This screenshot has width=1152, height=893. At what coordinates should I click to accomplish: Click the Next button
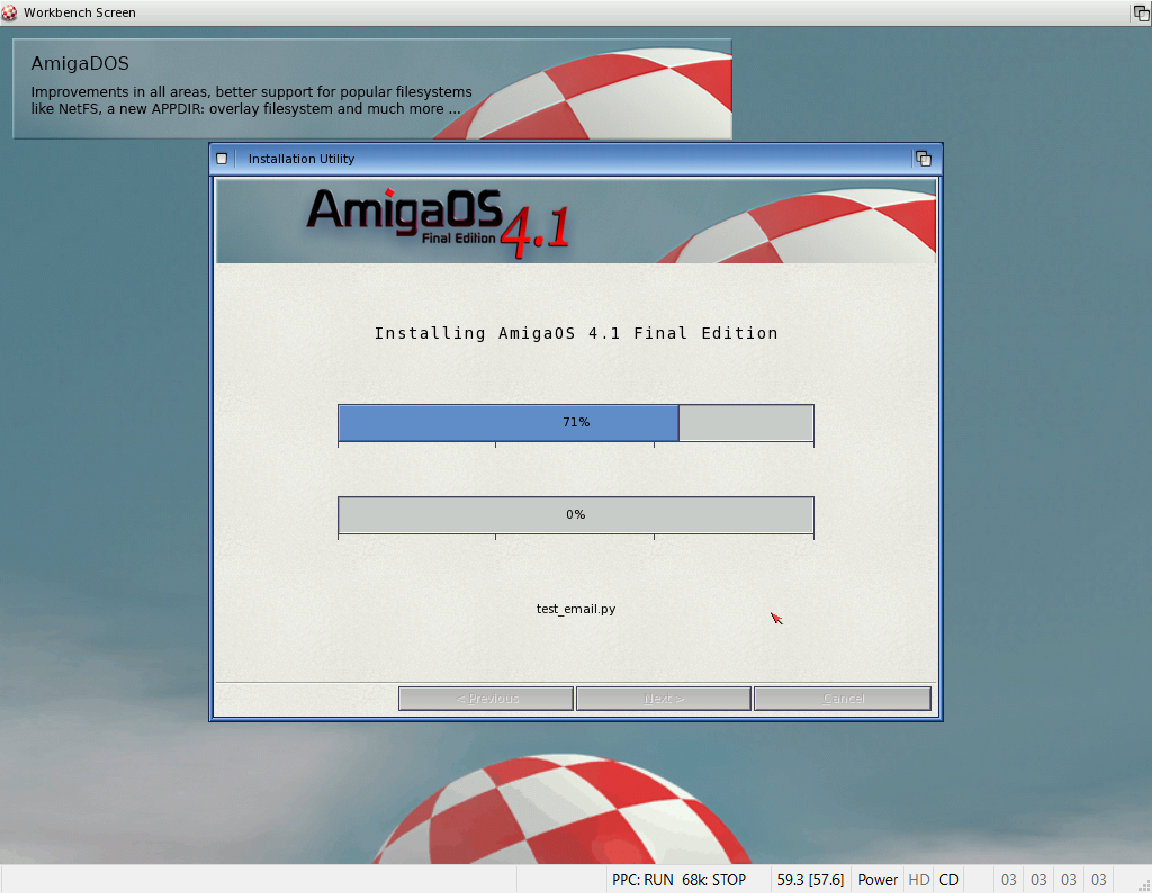[663, 698]
